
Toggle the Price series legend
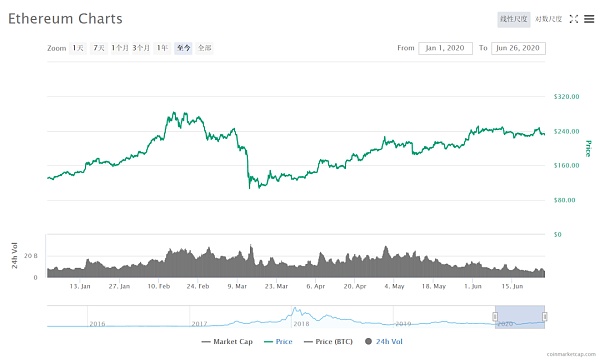click(x=278, y=341)
